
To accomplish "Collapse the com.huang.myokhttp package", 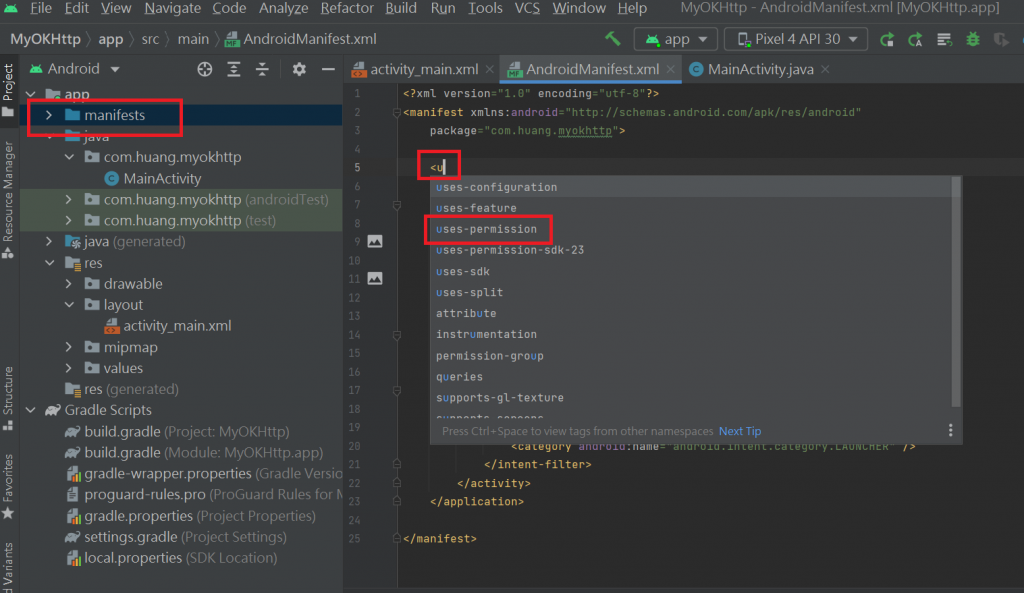I will [x=69, y=157].
